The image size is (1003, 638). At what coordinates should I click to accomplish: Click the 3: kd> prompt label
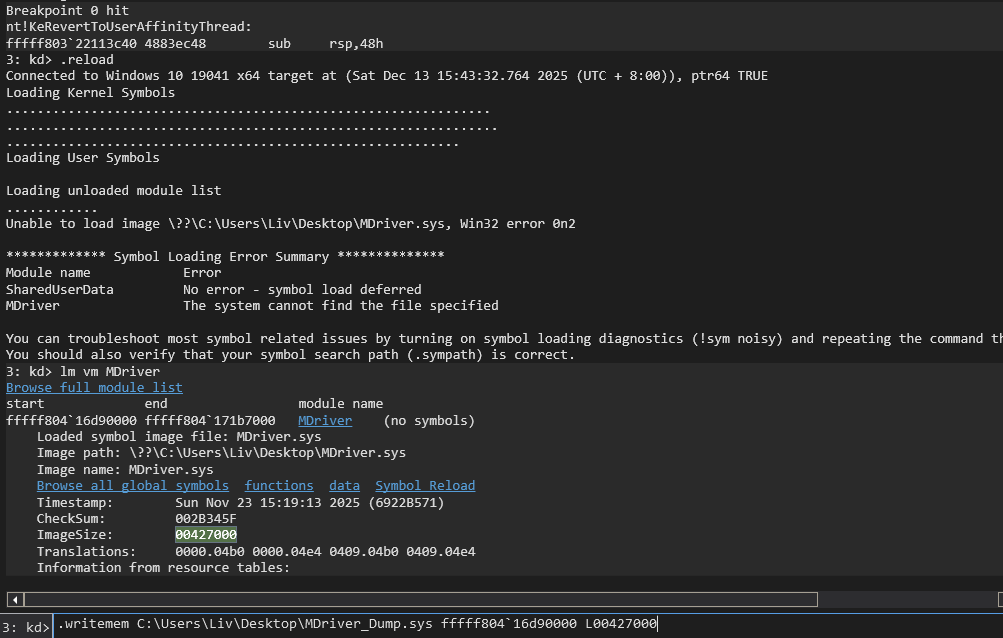coord(26,626)
